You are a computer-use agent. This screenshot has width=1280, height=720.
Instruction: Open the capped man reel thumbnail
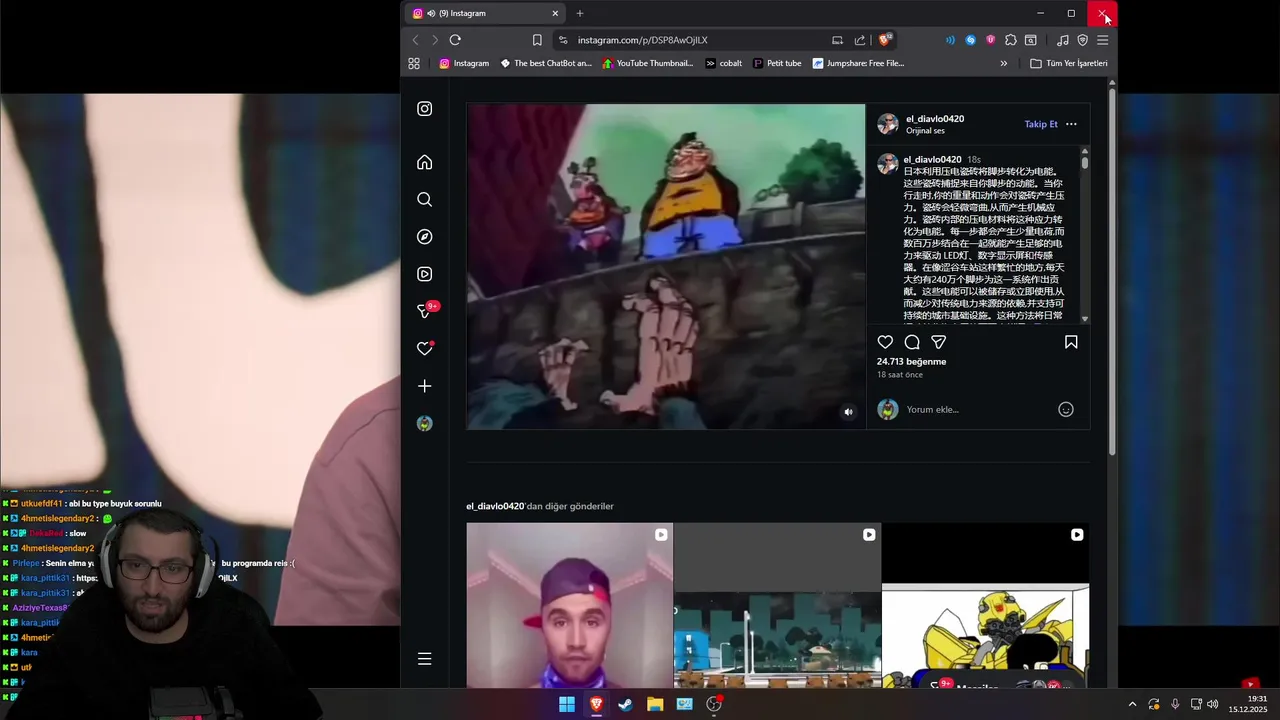(x=569, y=605)
